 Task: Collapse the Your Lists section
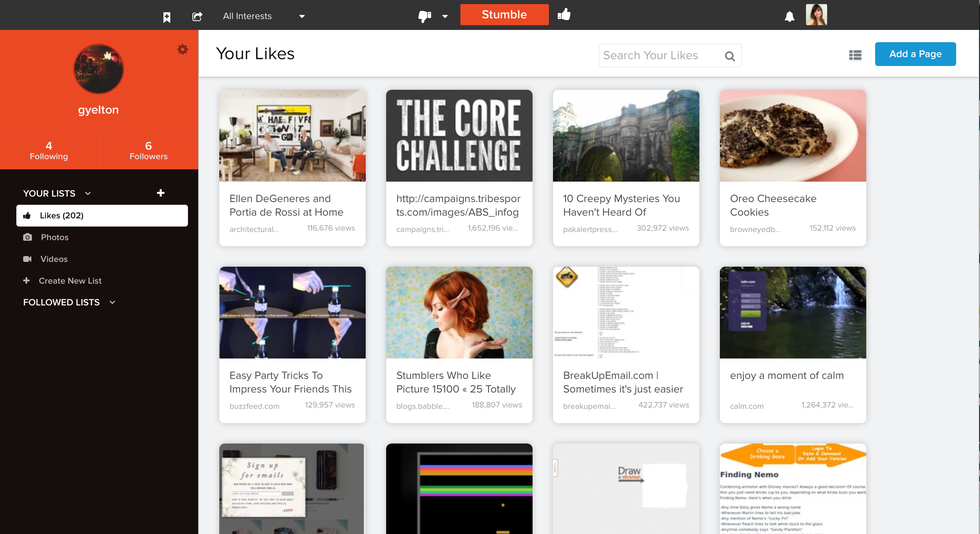[88, 193]
